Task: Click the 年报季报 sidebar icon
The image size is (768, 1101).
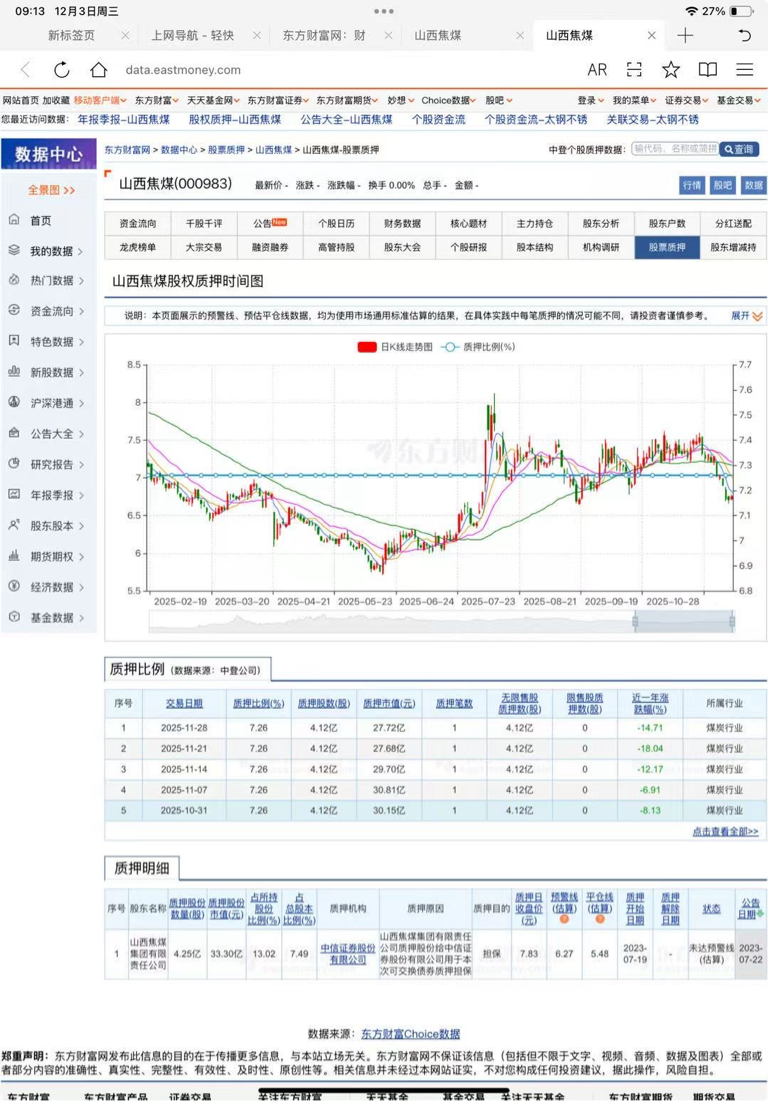Action: click(x=14, y=494)
